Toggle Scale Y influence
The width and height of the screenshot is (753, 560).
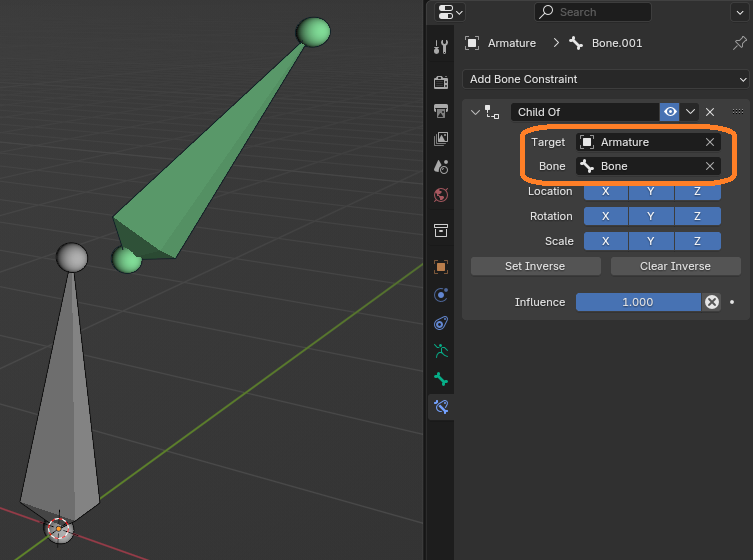click(651, 241)
